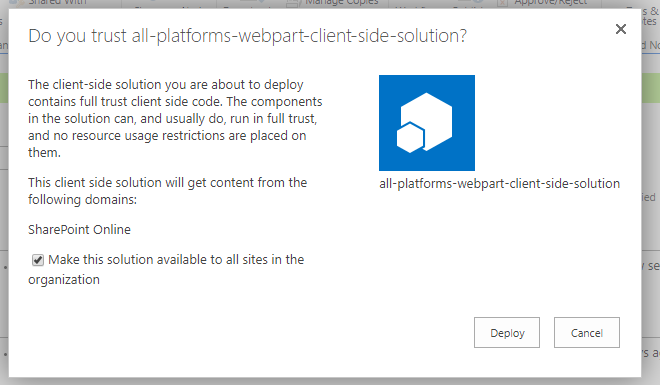The height and width of the screenshot is (385, 660).
Task: Click the Deploy button
Action: pos(507,332)
